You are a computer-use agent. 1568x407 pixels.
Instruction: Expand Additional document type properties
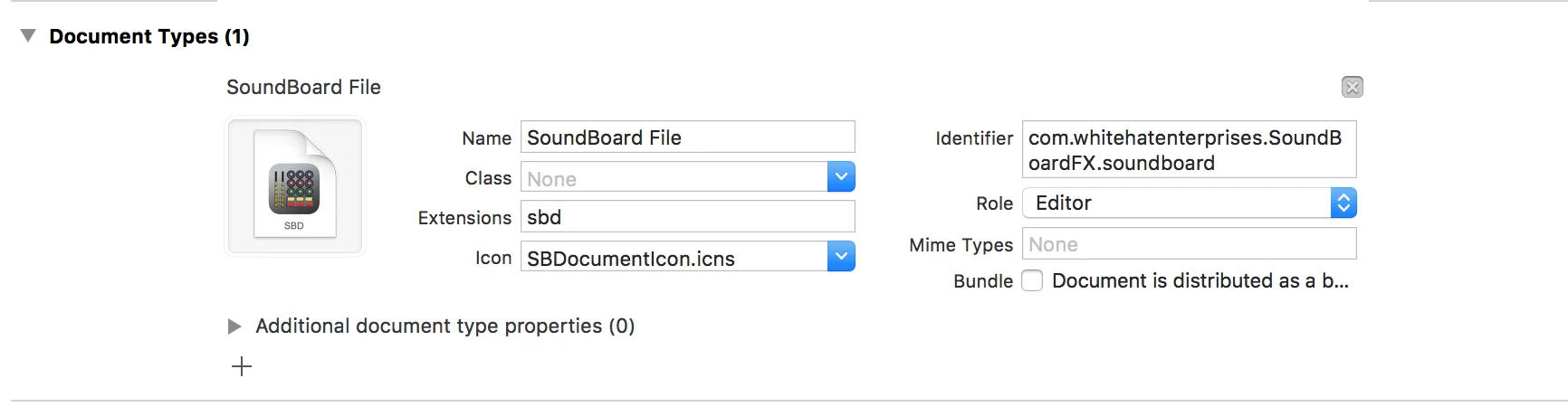(x=234, y=327)
